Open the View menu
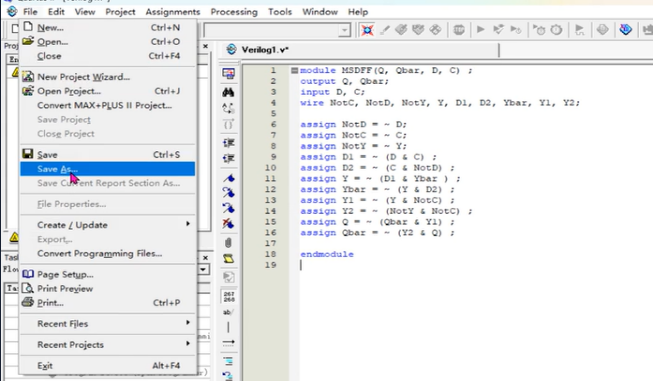The width and height of the screenshot is (653, 381). coord(85,12)
